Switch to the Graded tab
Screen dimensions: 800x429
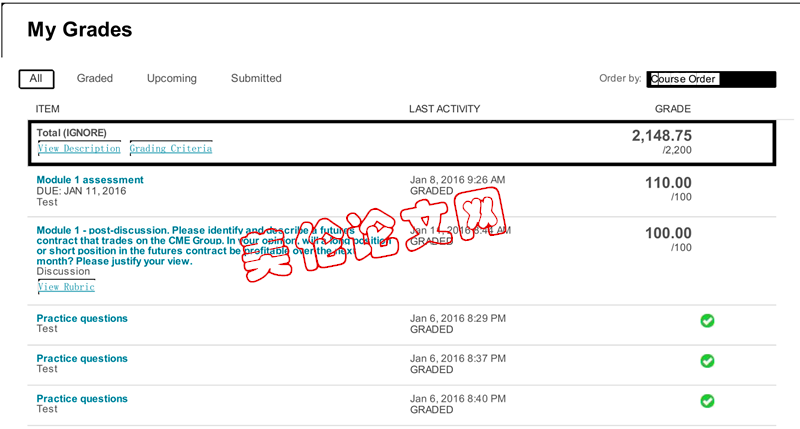click(95, 78)
